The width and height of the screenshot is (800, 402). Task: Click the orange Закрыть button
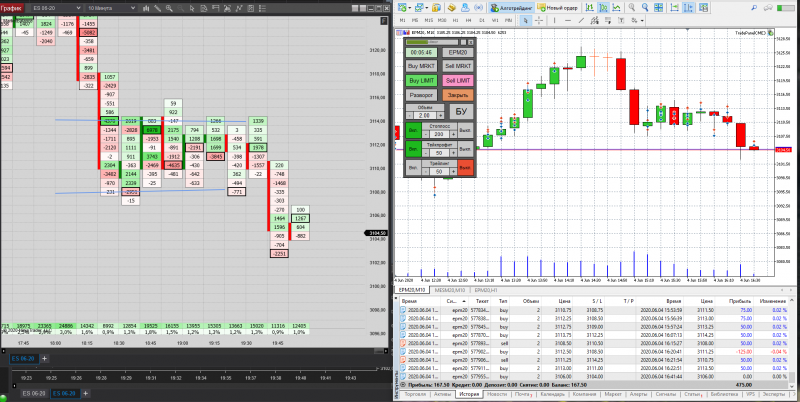coord(458,95)
